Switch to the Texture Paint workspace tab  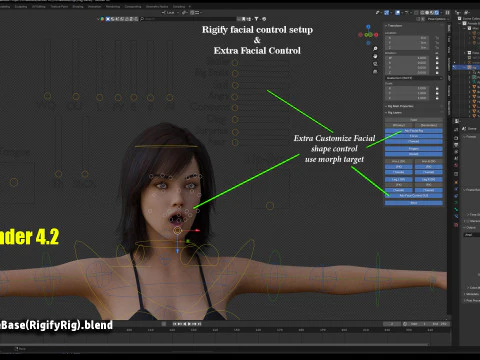(x=59, y=6)
